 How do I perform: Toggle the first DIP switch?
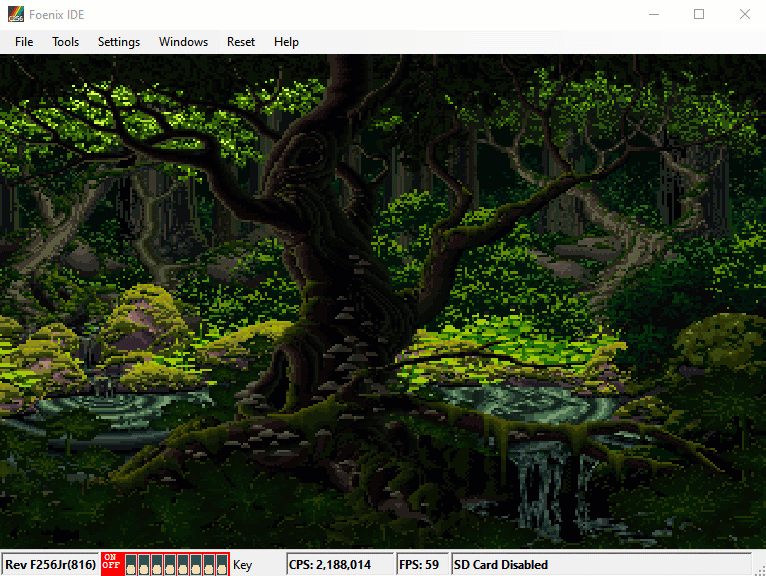[x=131, y=564]
